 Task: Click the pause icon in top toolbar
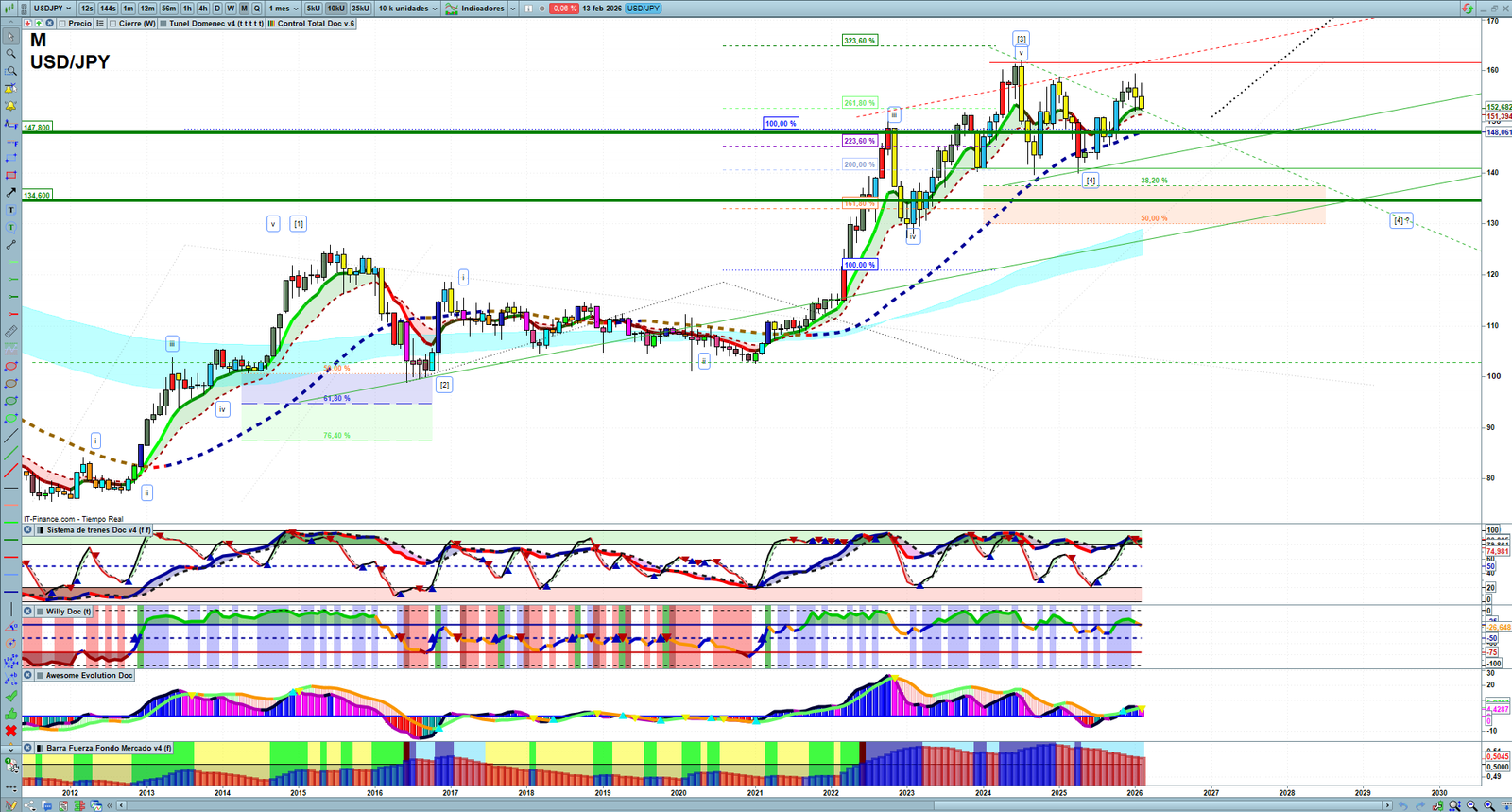(528, 9)
